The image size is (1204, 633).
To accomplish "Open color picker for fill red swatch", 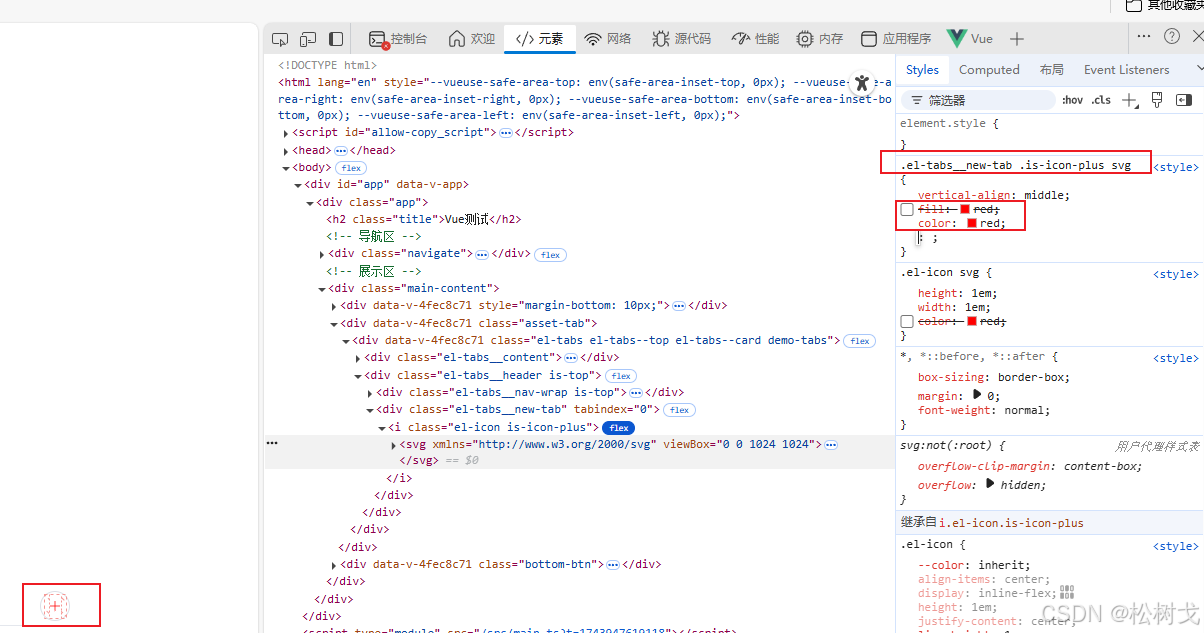I will pyautogui.click(x=965, y=209).
